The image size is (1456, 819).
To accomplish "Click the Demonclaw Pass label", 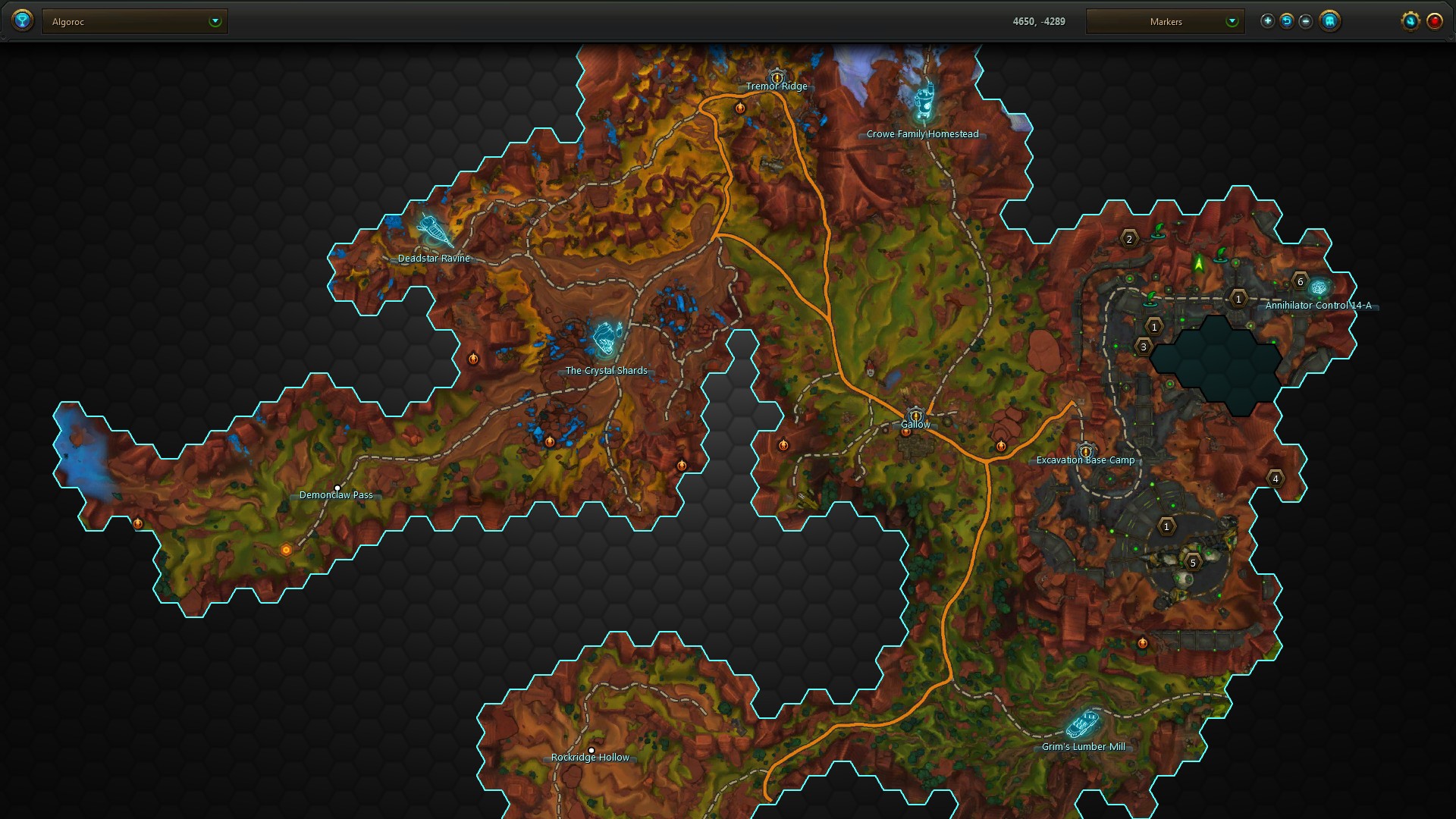I will click(336, 495).
